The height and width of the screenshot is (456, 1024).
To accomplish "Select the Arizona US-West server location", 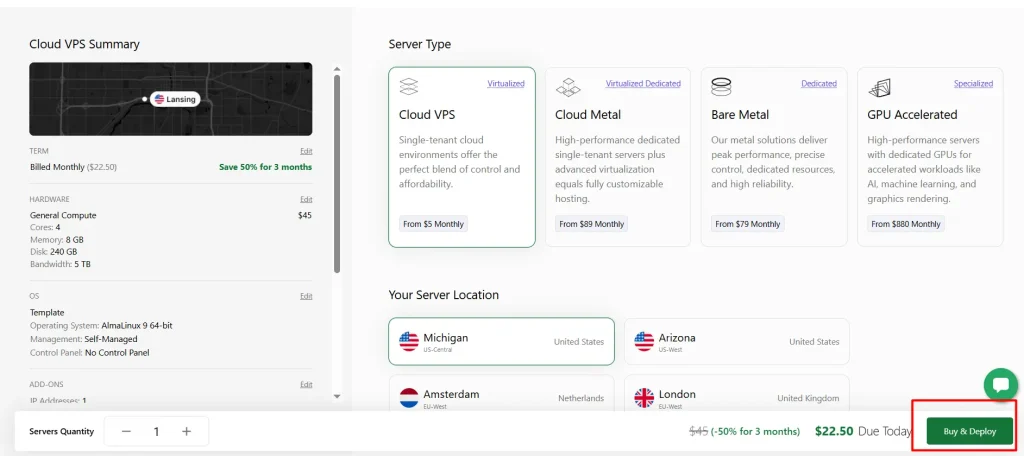I will pyautogui.click(x=737, y=342).
